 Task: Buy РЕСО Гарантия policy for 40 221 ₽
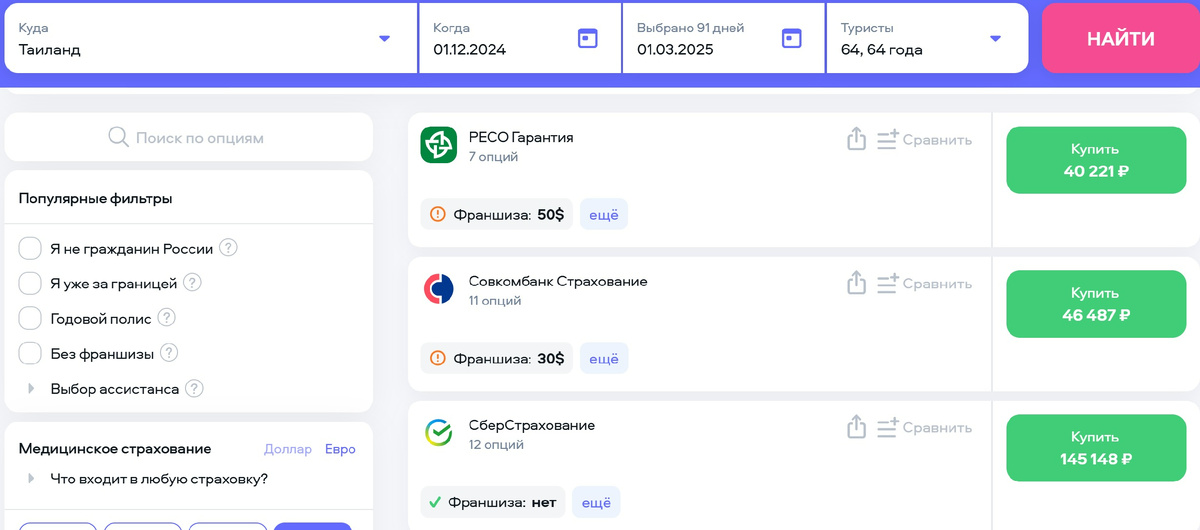pos(1097,160)
